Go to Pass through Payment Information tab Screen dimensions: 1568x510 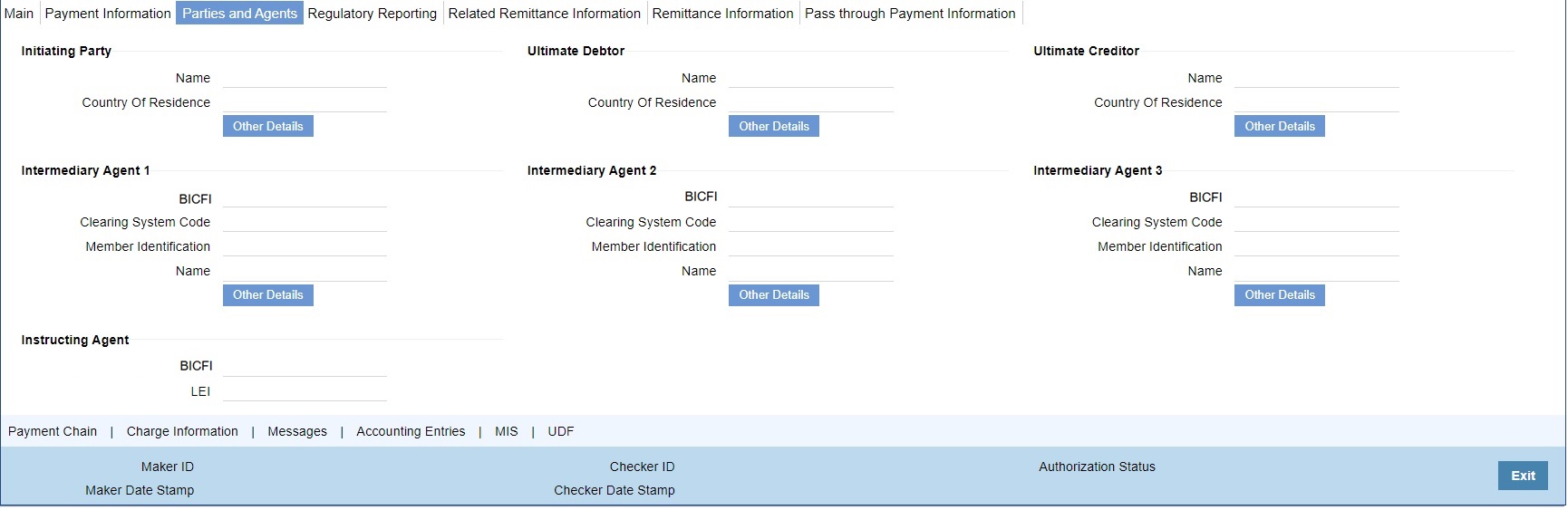coord(910,13)
